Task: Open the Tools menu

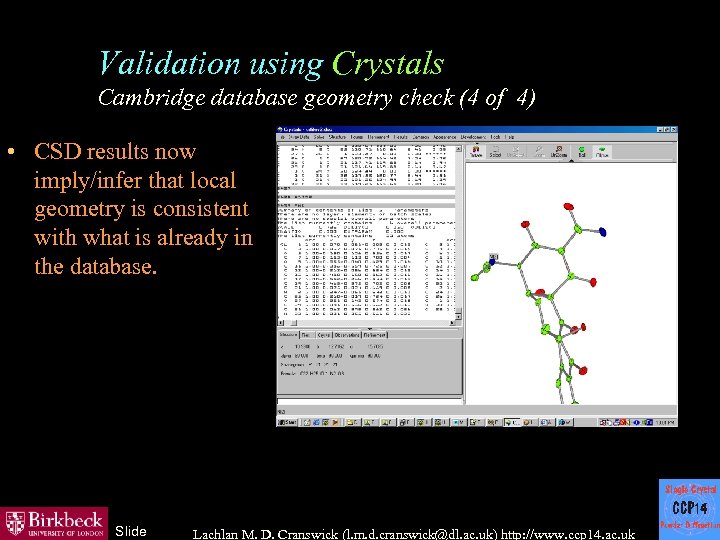Action: (x=495, y=137)
